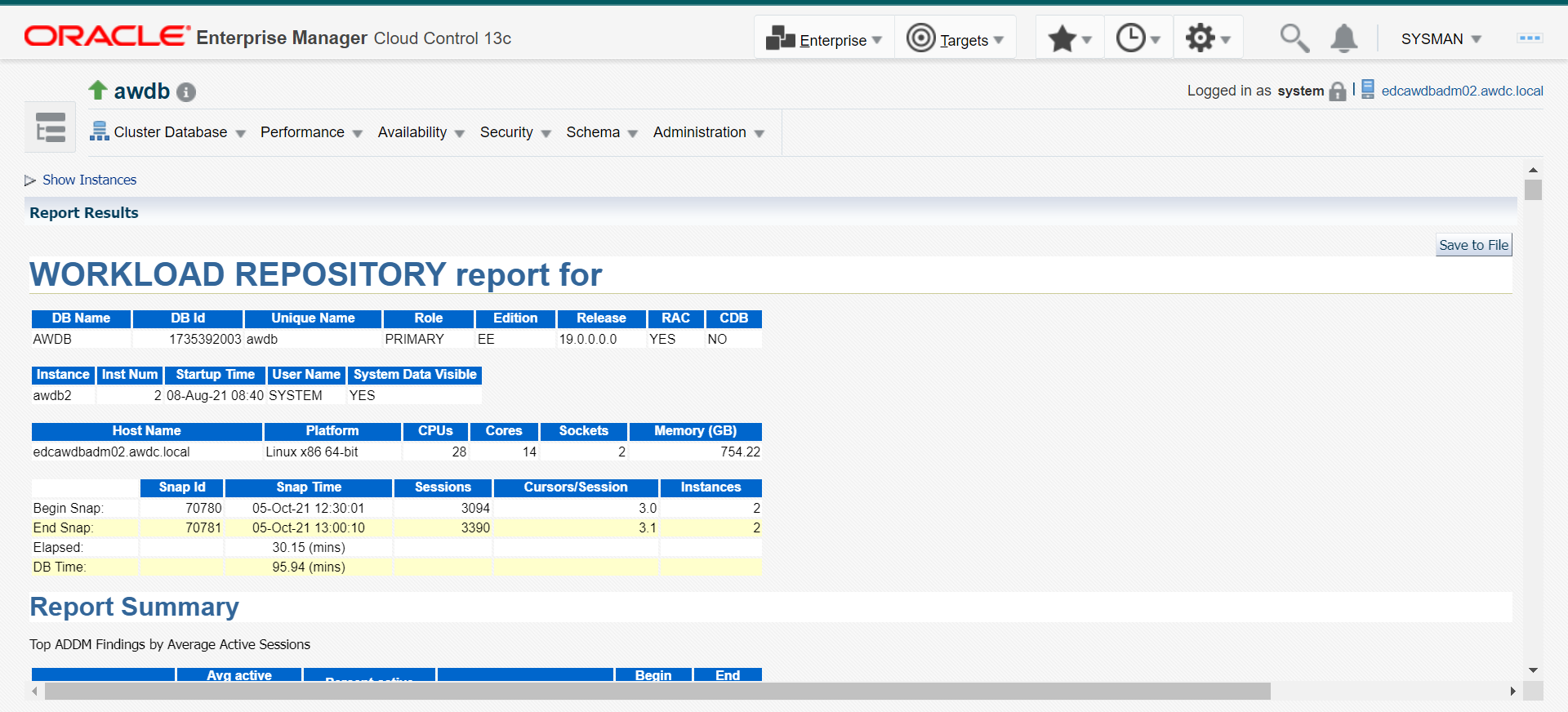Click the Platform value Linux x86 64-bit
Viewport: 1568px width, 712px height.
pyautogui.click(x=312, y=452)
